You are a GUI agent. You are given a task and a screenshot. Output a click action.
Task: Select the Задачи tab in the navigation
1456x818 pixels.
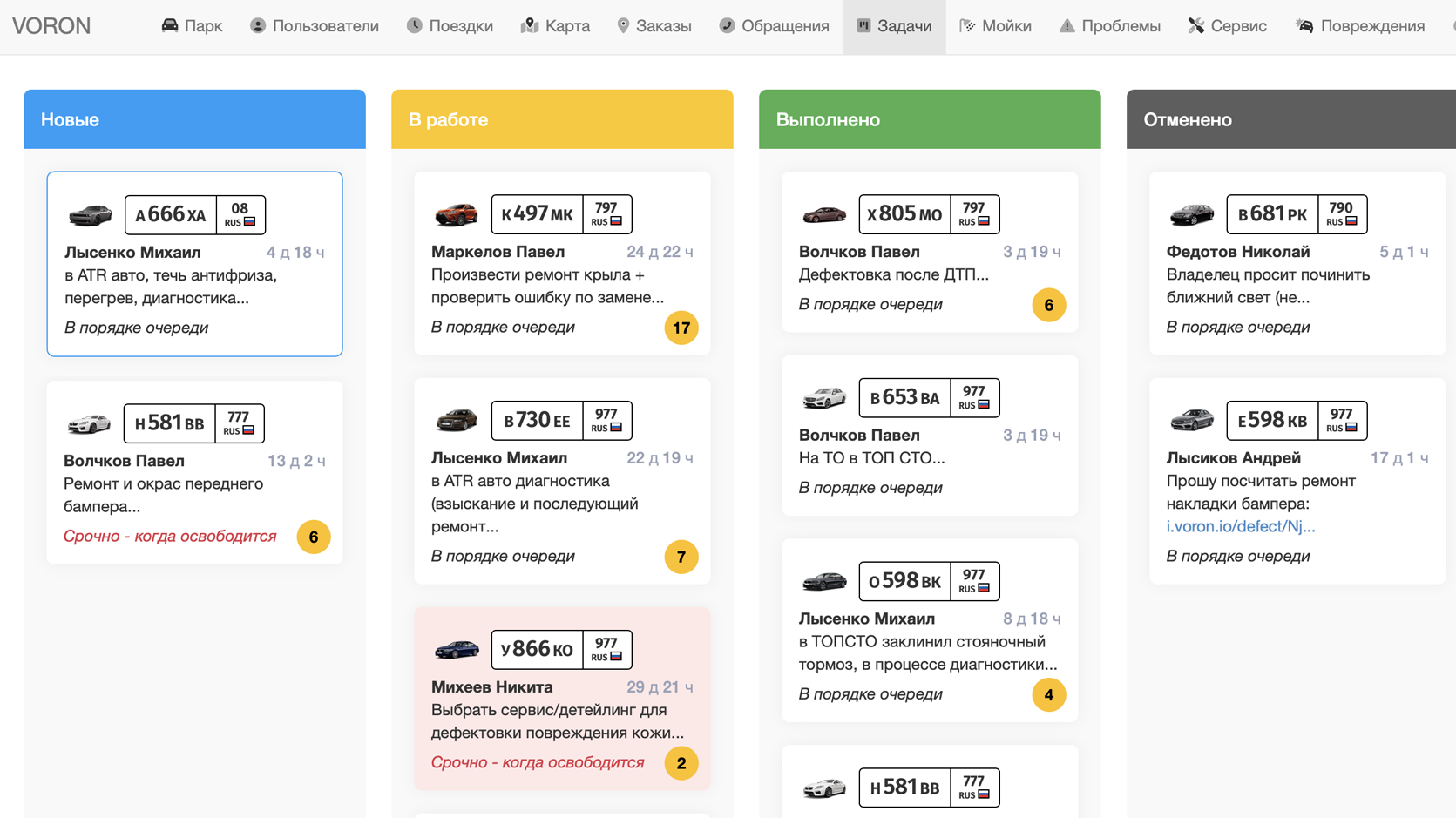click(x=894, y=26)
